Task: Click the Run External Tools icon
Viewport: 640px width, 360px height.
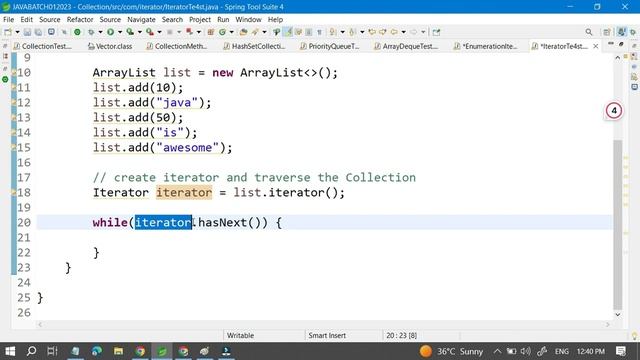Action: point(150,32)
